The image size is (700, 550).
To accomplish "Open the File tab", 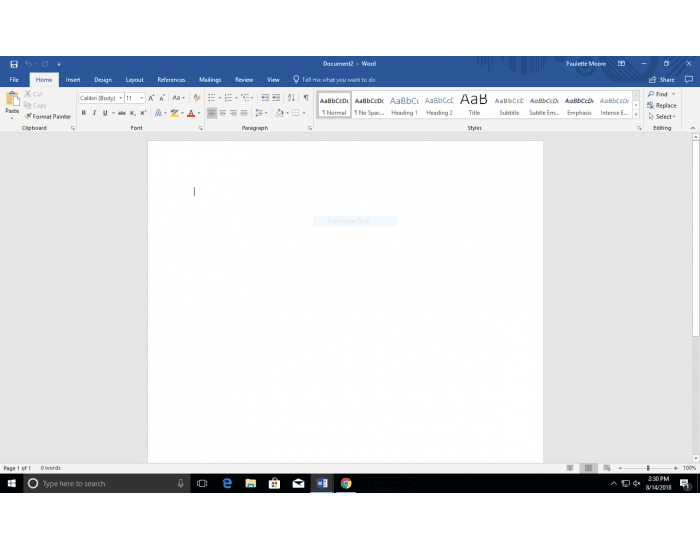I will point(14,80).
